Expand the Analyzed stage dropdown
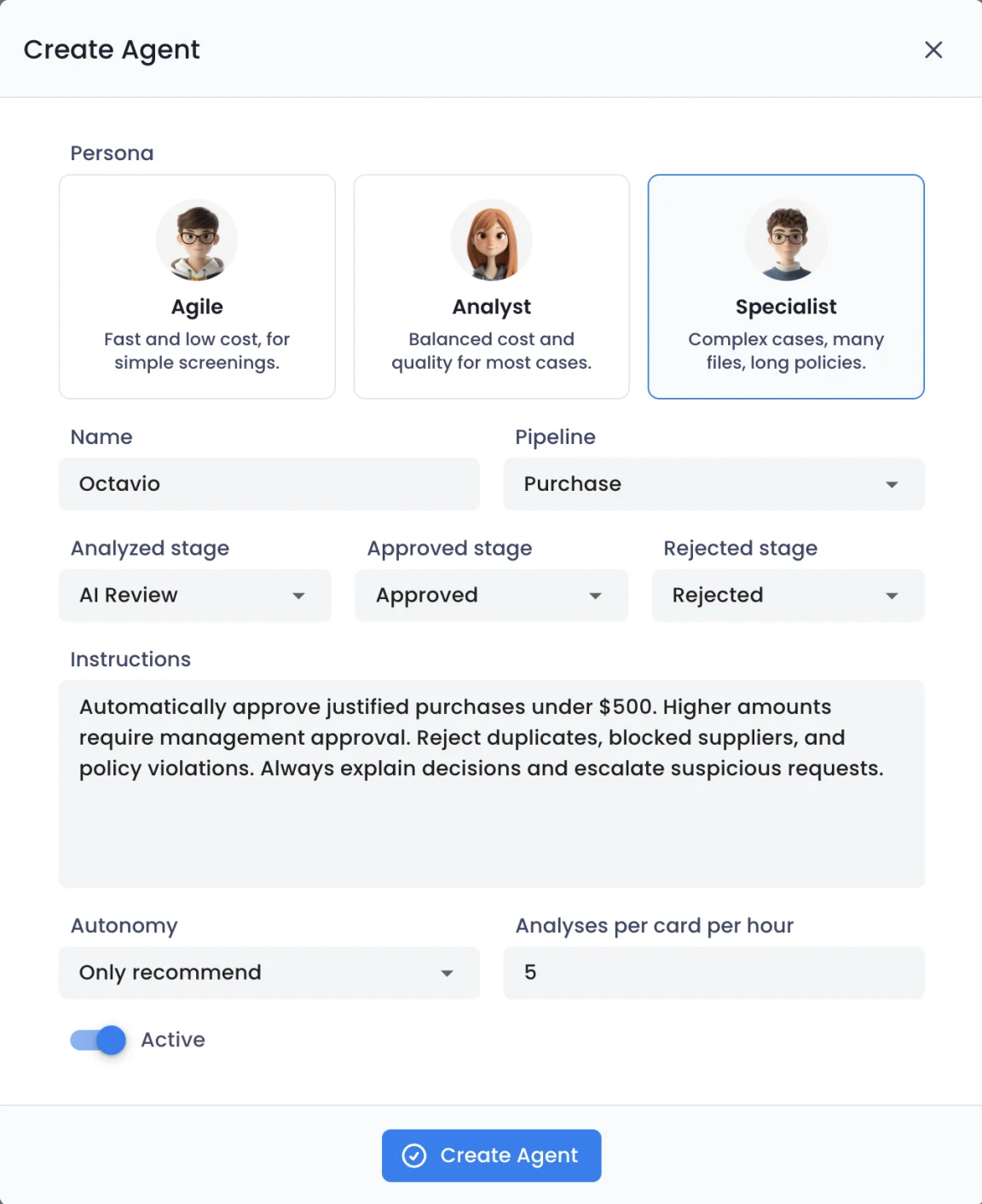This screenshot has width=982, height=1204. click(x=195, y=595)
